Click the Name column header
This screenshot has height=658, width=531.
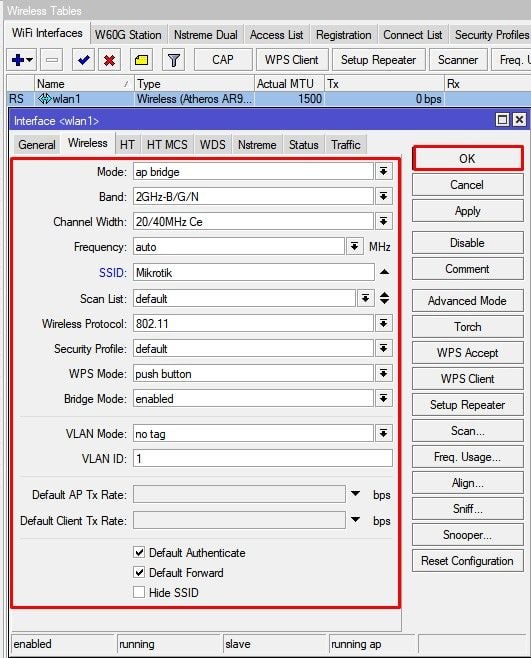[83, 84]
